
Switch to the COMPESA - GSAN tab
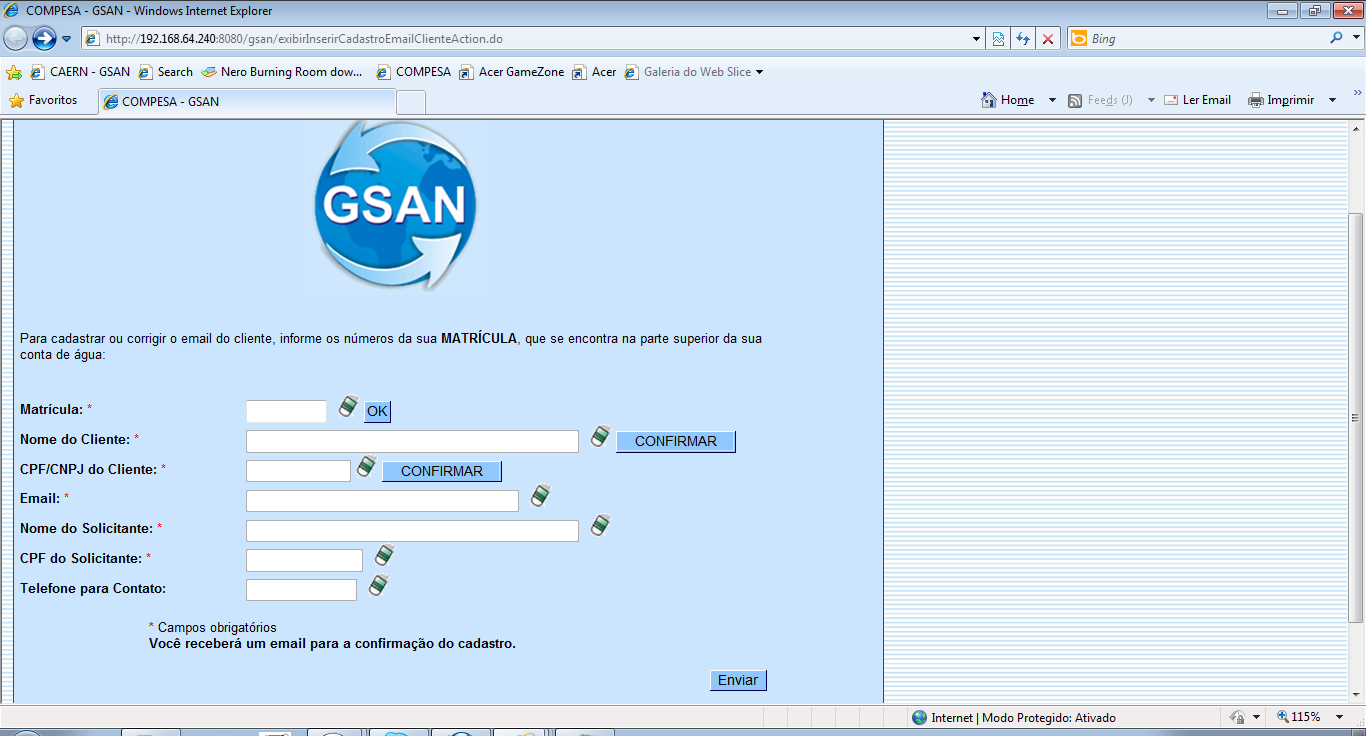[247, 101]
